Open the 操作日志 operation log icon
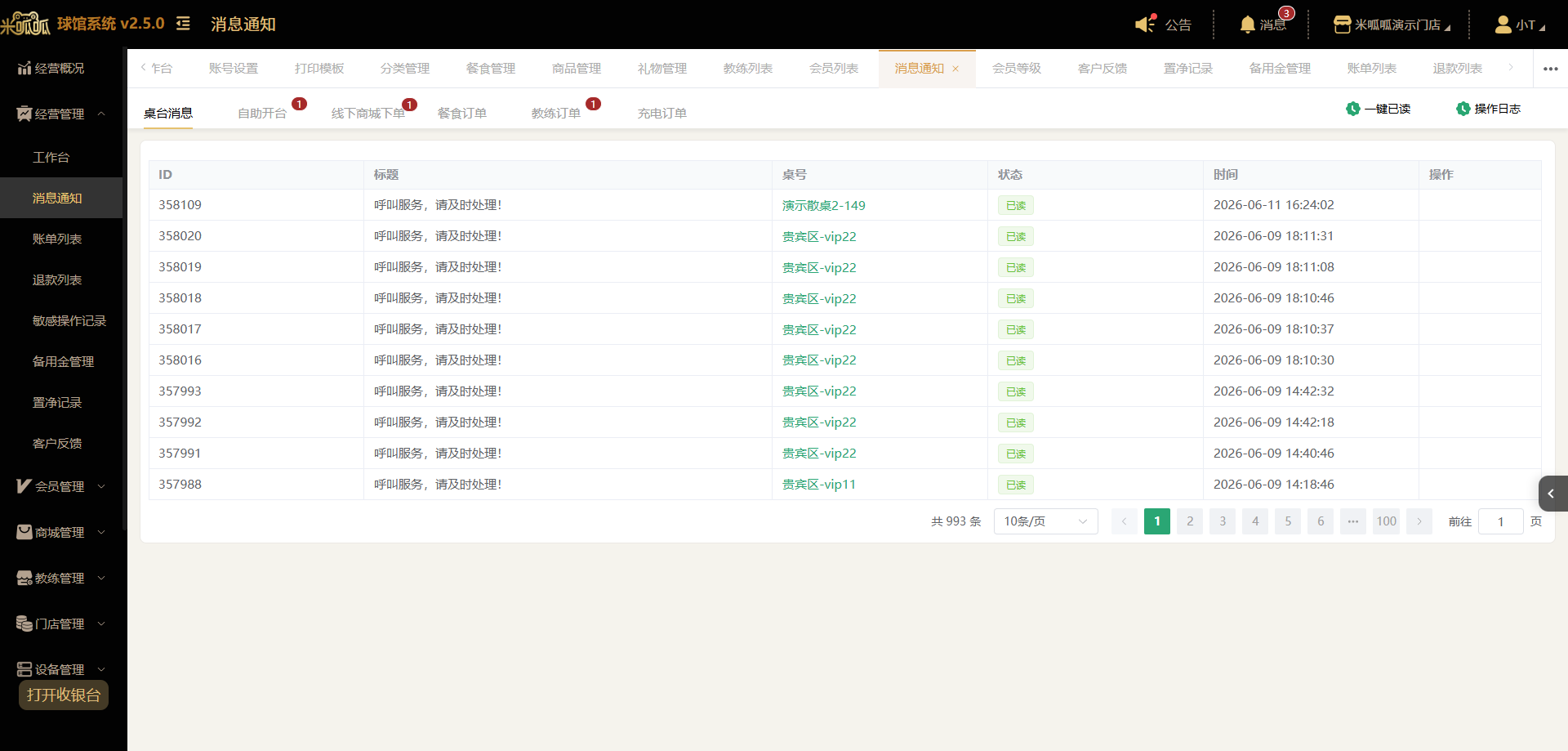 [1463, 109]
